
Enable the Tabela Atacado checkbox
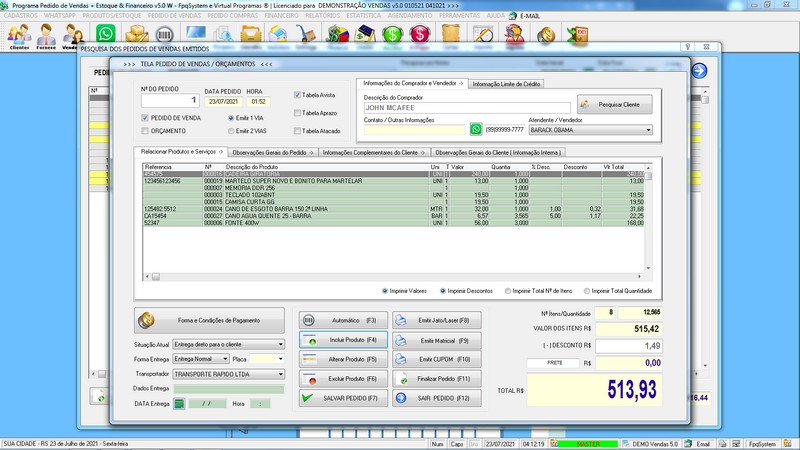pyautogui.click(x=297, y=131)
